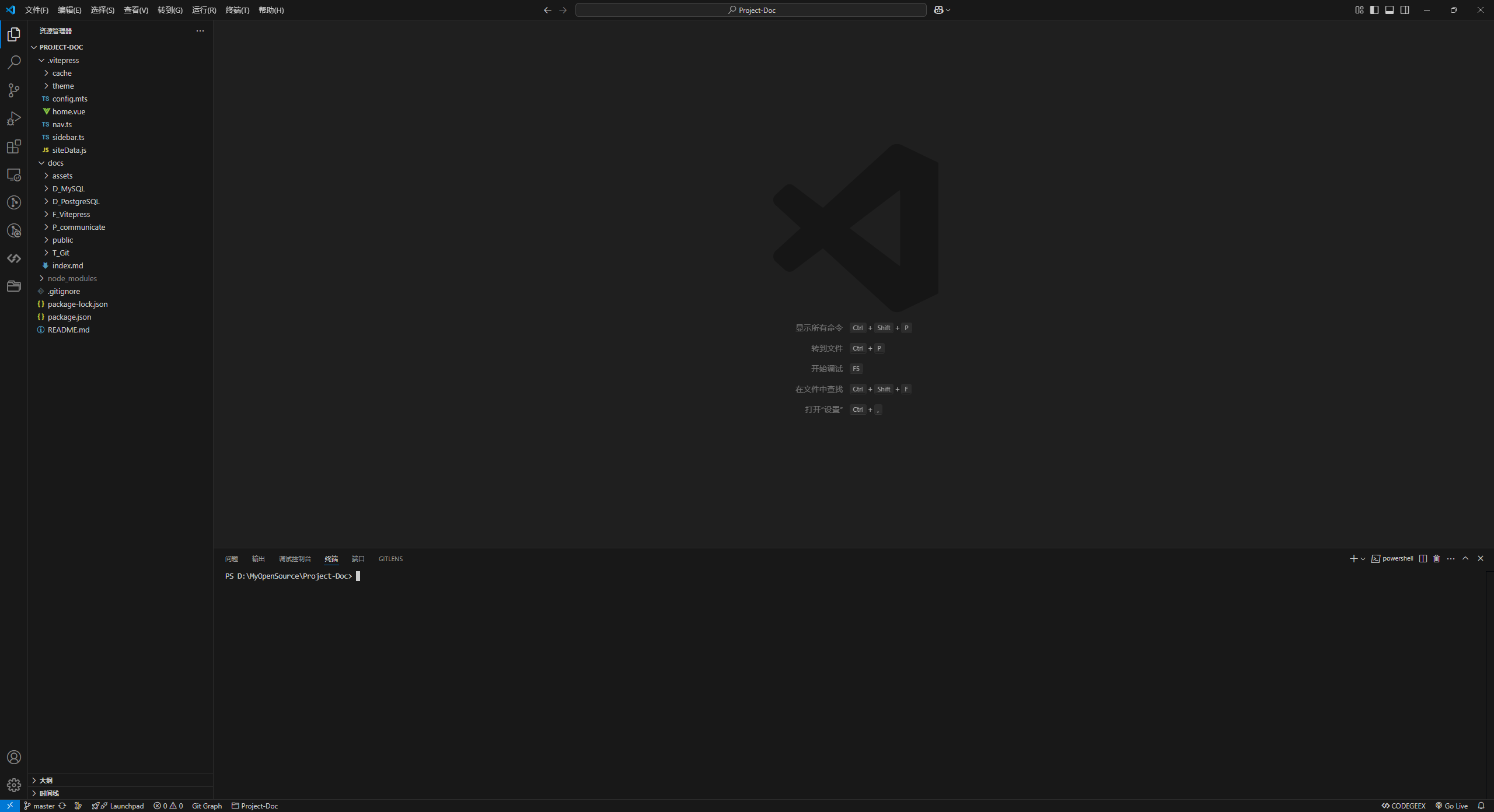Viewport: 1494px width, 812px height.
Task: Click the Project-Doc command center search box
Action: pyautogui.click(x=751, y=10)
